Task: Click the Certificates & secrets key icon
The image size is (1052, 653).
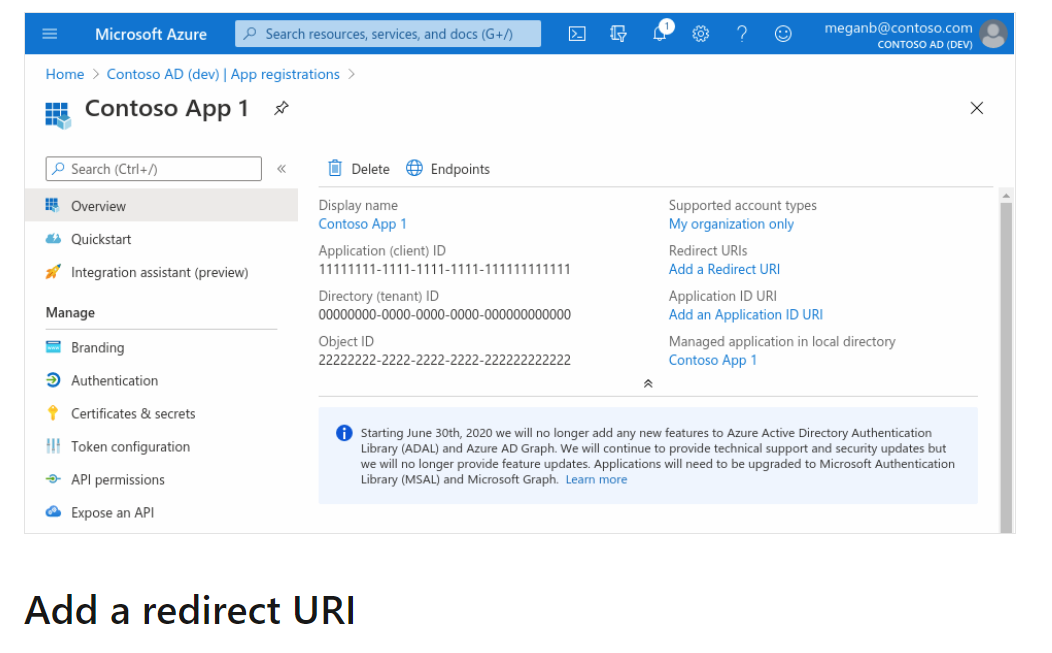Action: pos(53,413)
